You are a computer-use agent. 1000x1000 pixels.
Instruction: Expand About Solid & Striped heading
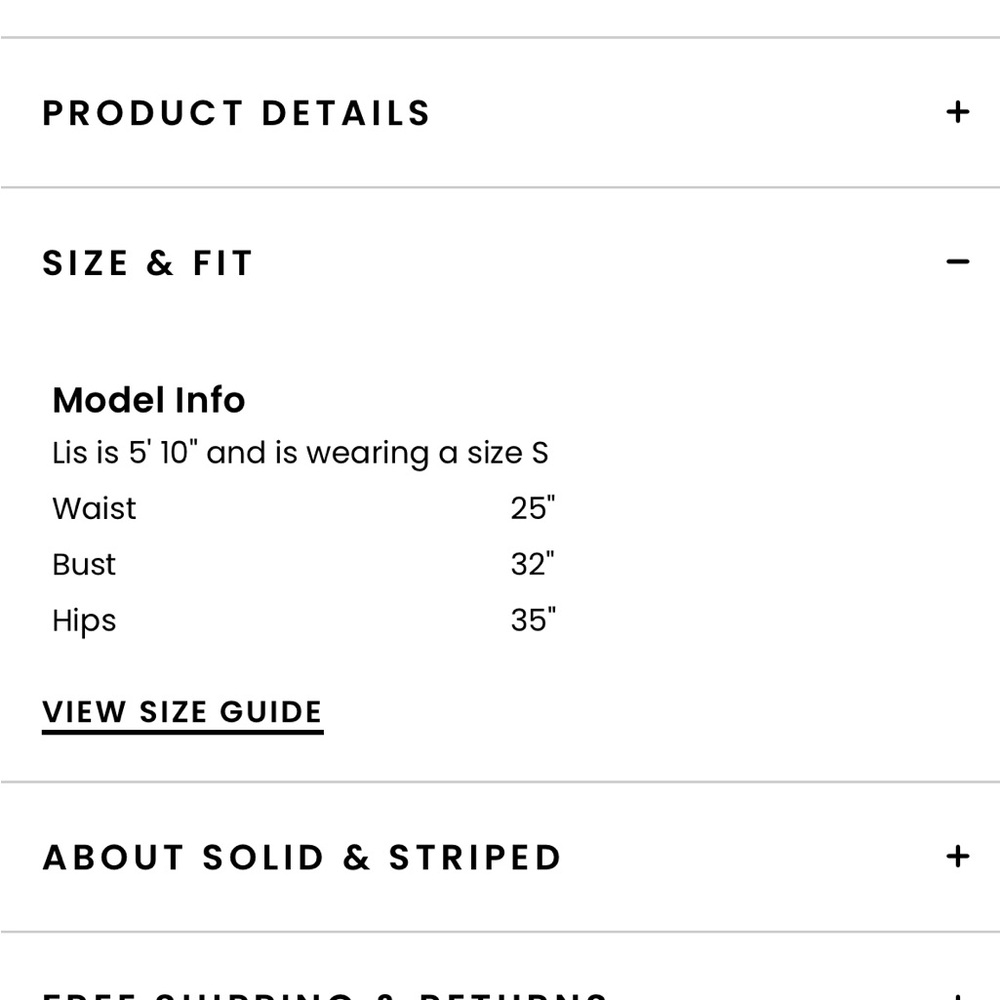(x=301, y=857)
